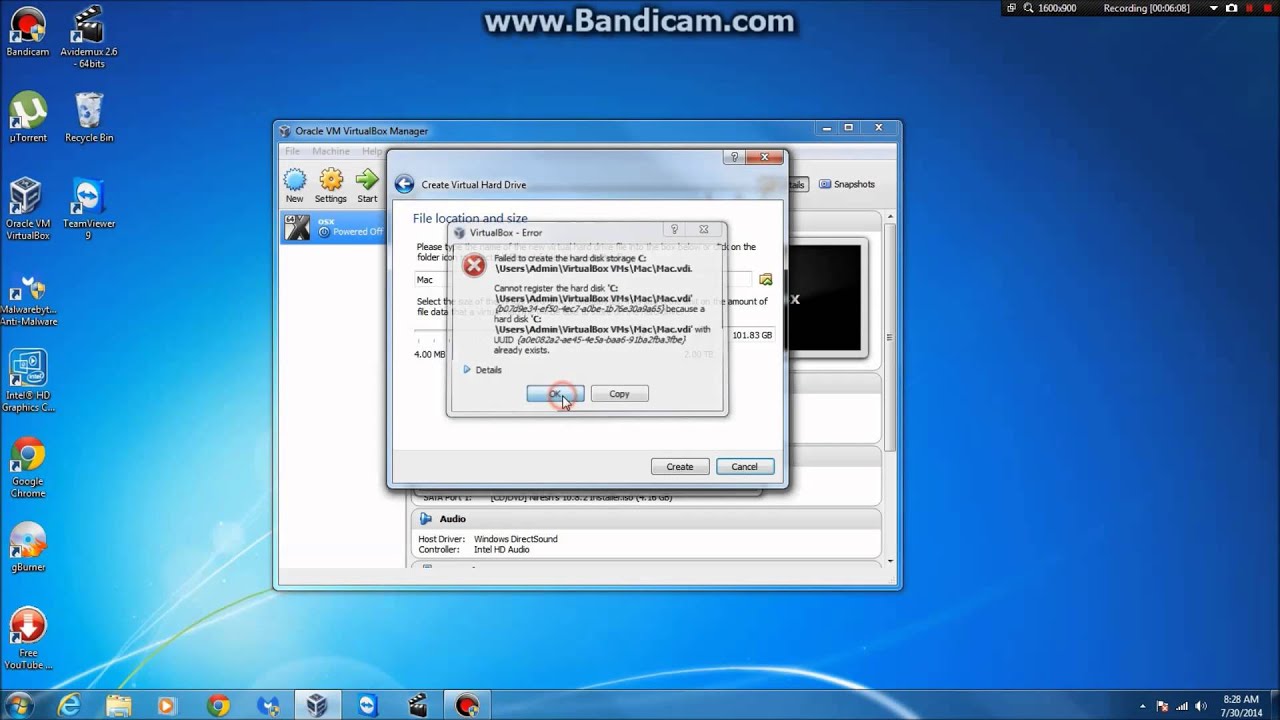Open the Bandicam desktop icon

[x=27, y=33]
